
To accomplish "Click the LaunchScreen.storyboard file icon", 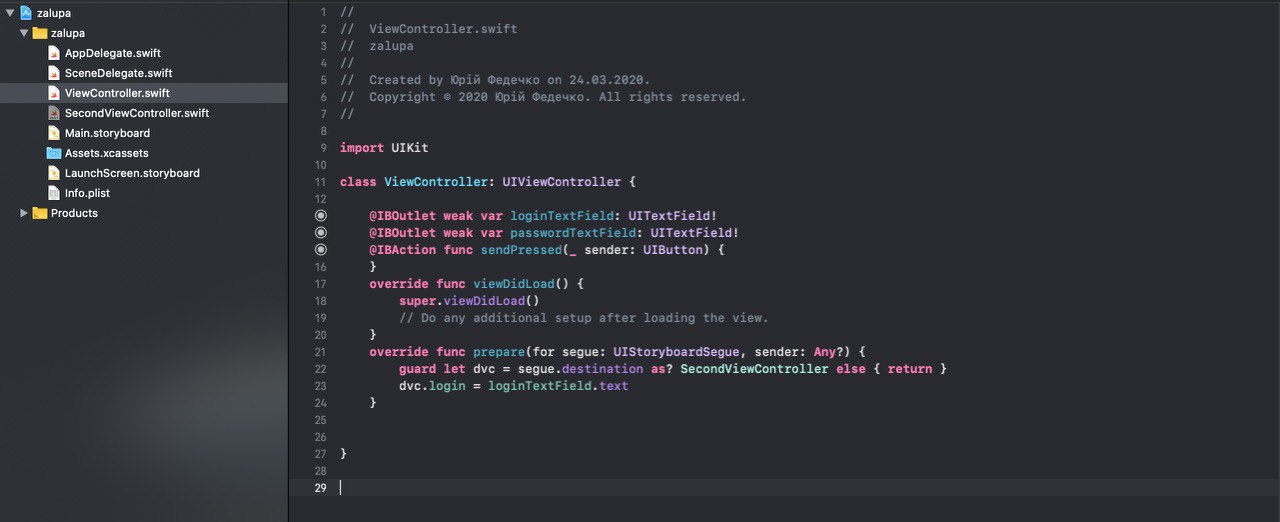I will (54, 173).
